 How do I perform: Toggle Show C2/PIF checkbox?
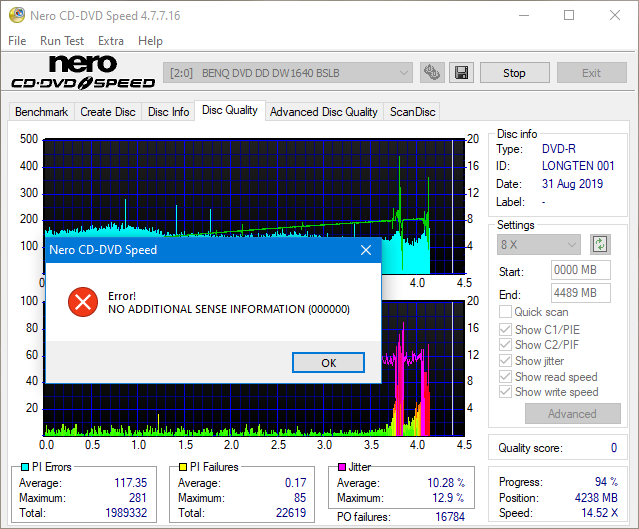505,345
